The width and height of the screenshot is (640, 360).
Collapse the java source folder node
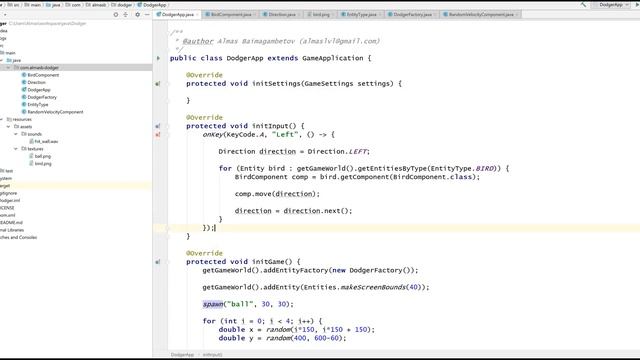click(2, 60)
